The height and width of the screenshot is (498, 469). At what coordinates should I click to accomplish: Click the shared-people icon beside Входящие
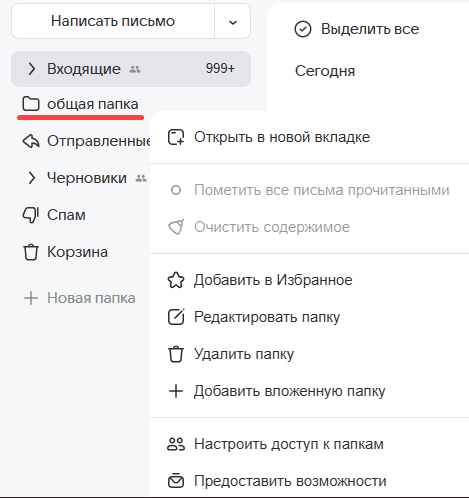coord(135,70)
